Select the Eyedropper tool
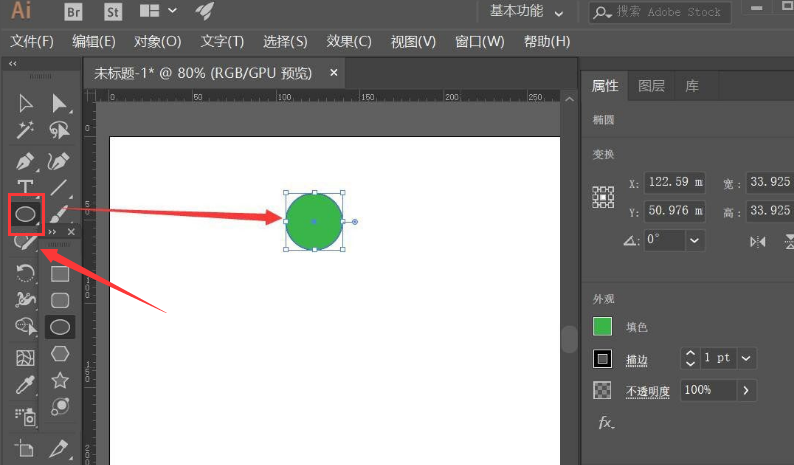The image size is (794, 465). click(x=26, y=386)
